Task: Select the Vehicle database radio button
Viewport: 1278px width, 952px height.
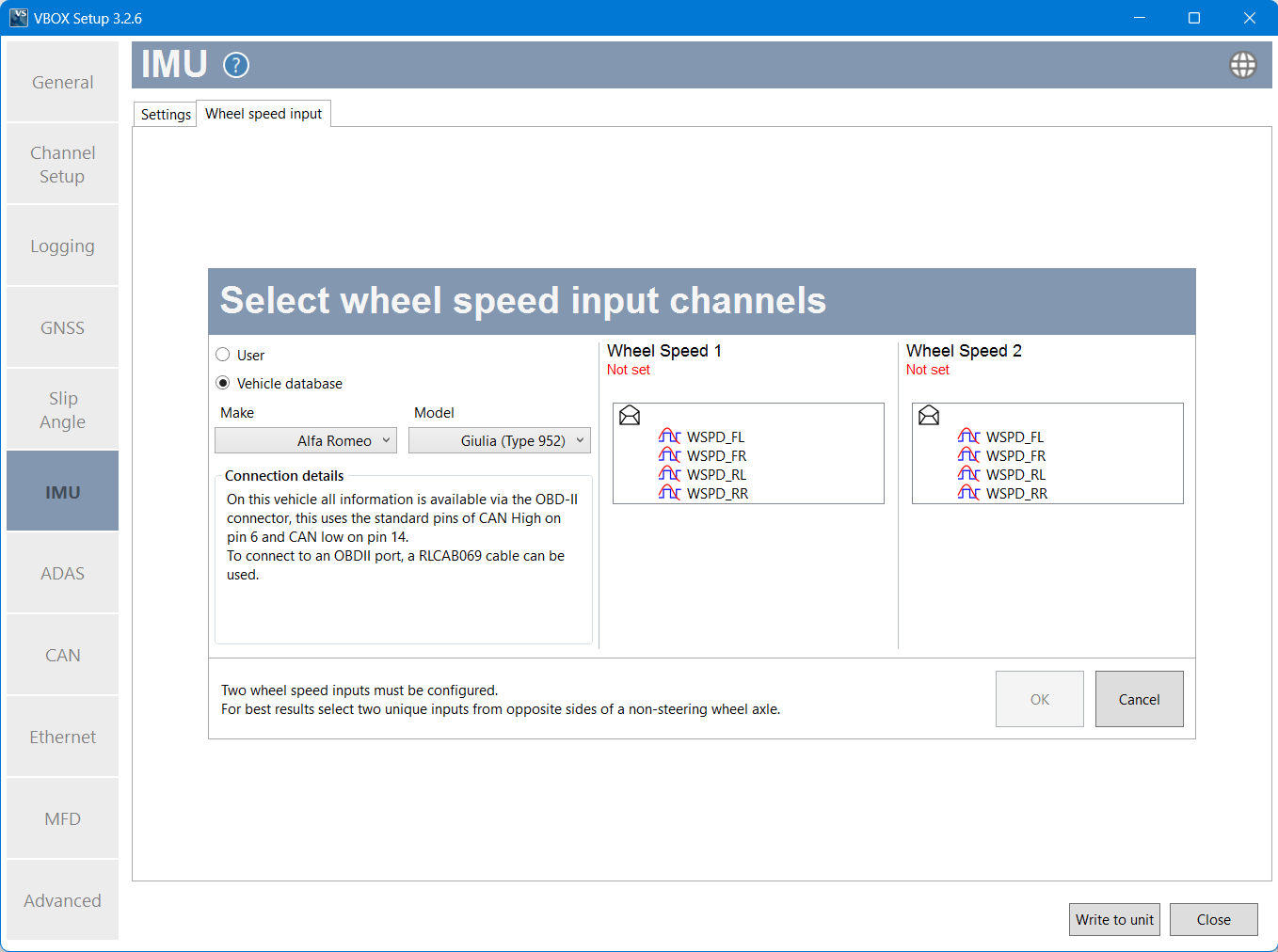Action: point(223,383)
